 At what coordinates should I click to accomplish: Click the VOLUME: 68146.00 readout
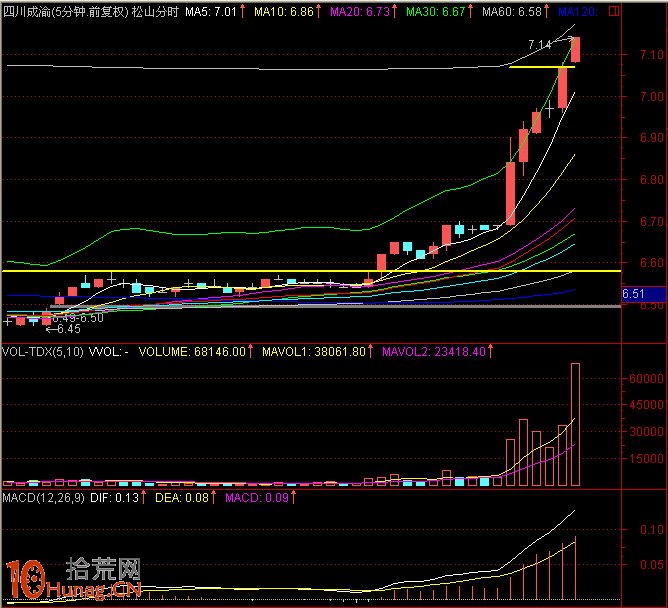(193, 352)
